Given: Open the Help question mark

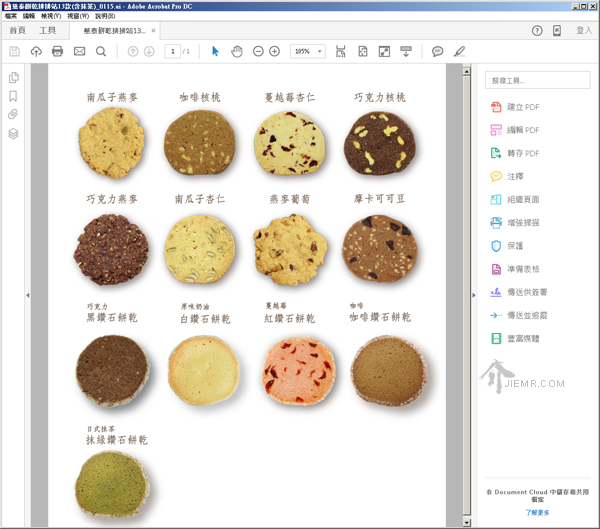Looking at the screenshot, I should [x=537, y=31].
